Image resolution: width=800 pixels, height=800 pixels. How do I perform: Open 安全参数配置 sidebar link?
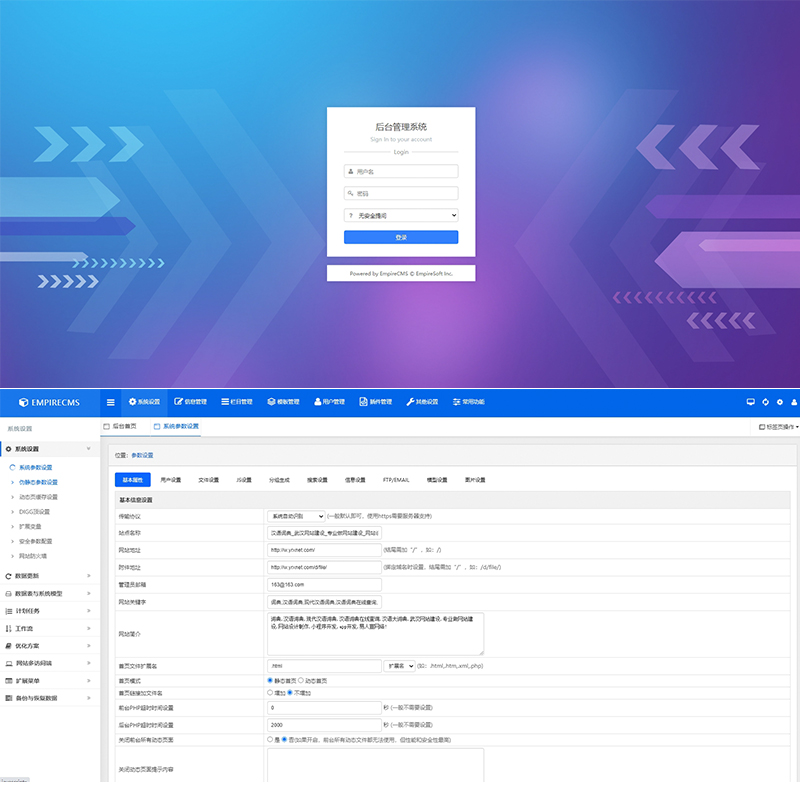[x=36, y=541]
